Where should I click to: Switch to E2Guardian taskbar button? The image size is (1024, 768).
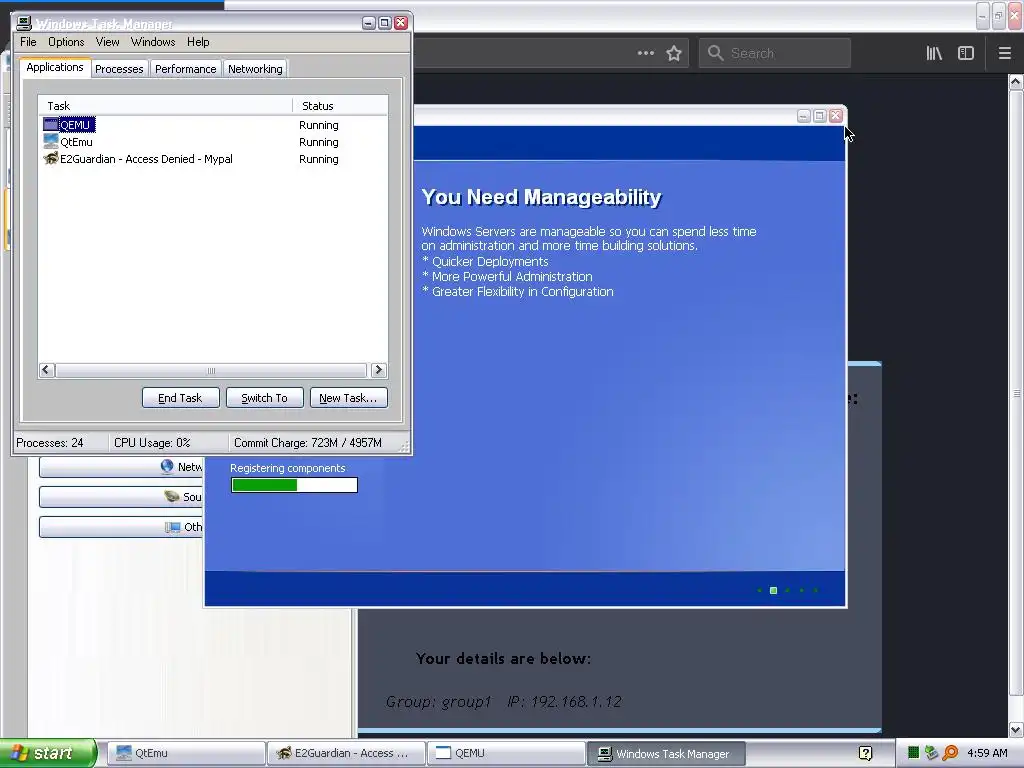click(345, 753)
